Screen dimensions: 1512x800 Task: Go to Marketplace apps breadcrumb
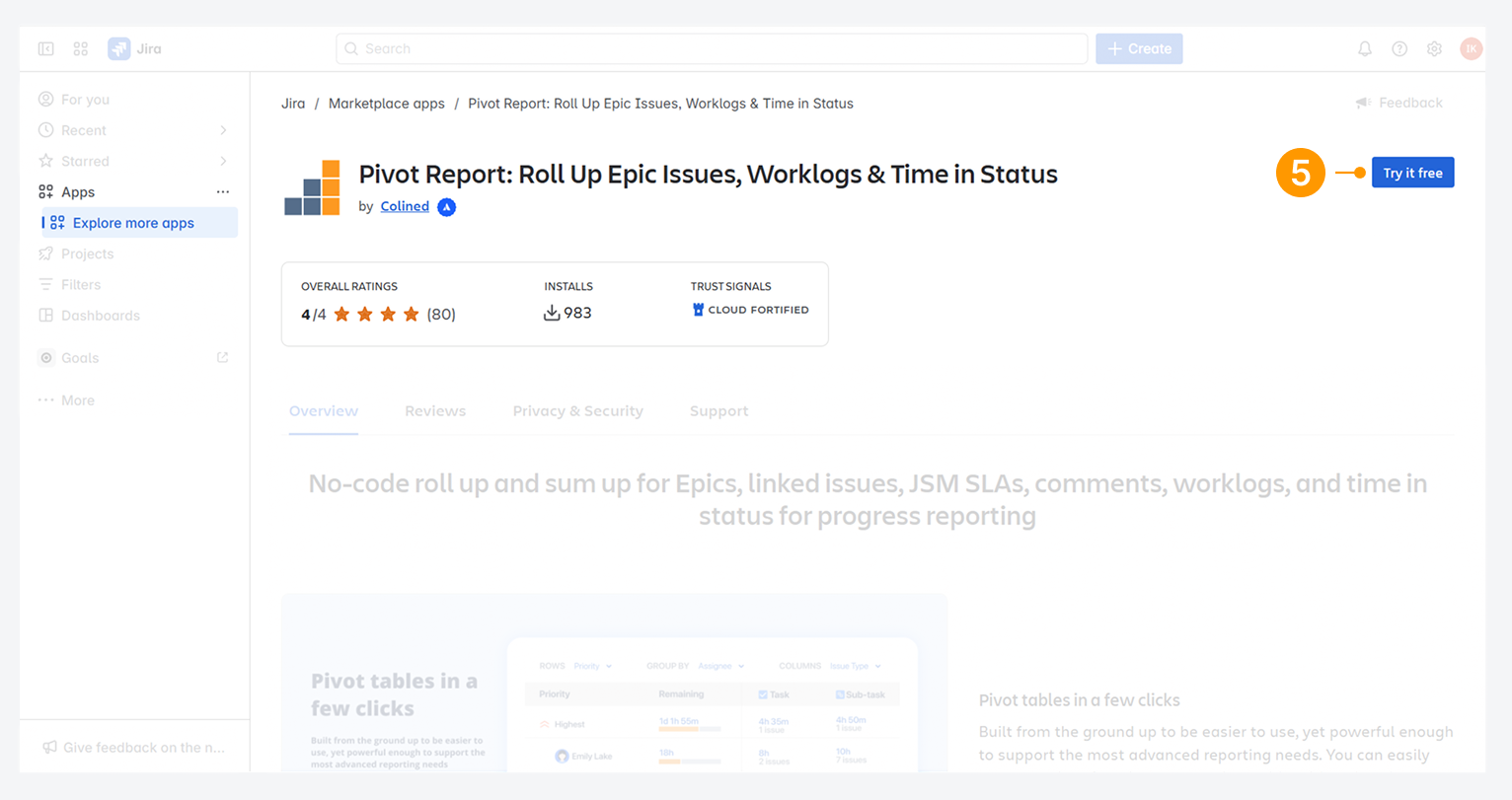[x=387, y=104]
